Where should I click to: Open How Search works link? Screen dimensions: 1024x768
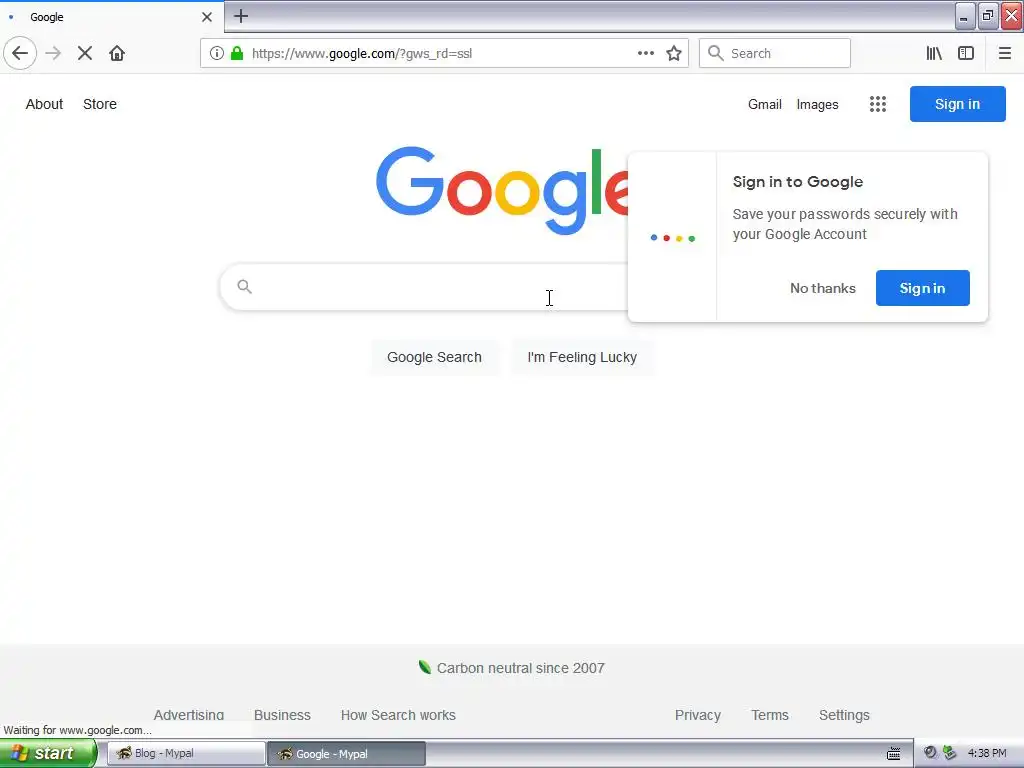tap(398, 715)
